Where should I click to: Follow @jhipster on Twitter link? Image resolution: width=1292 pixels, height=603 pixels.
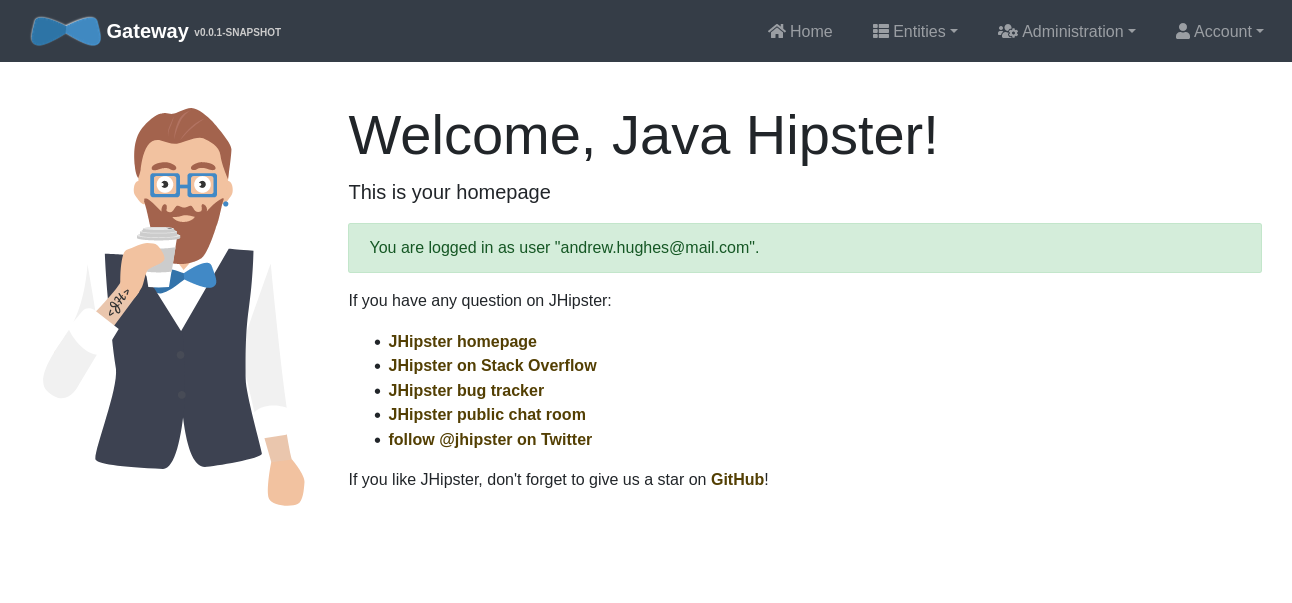coord(490,440)
